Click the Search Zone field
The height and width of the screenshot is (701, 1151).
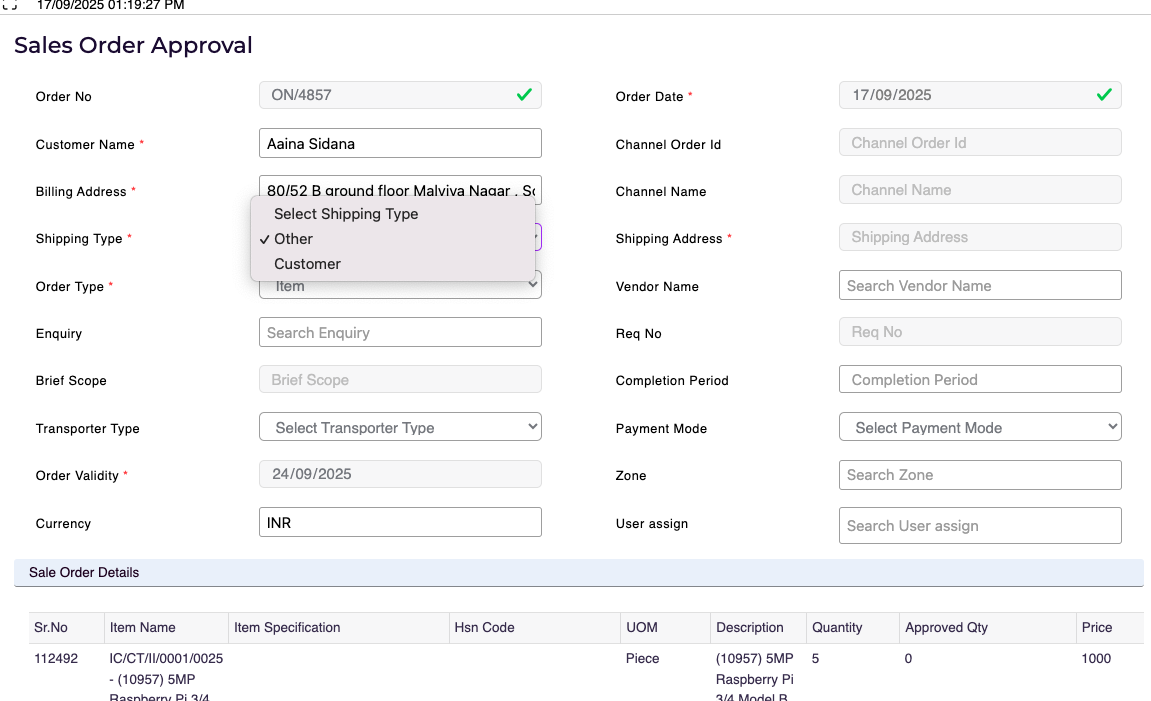[x=980, y=474]
